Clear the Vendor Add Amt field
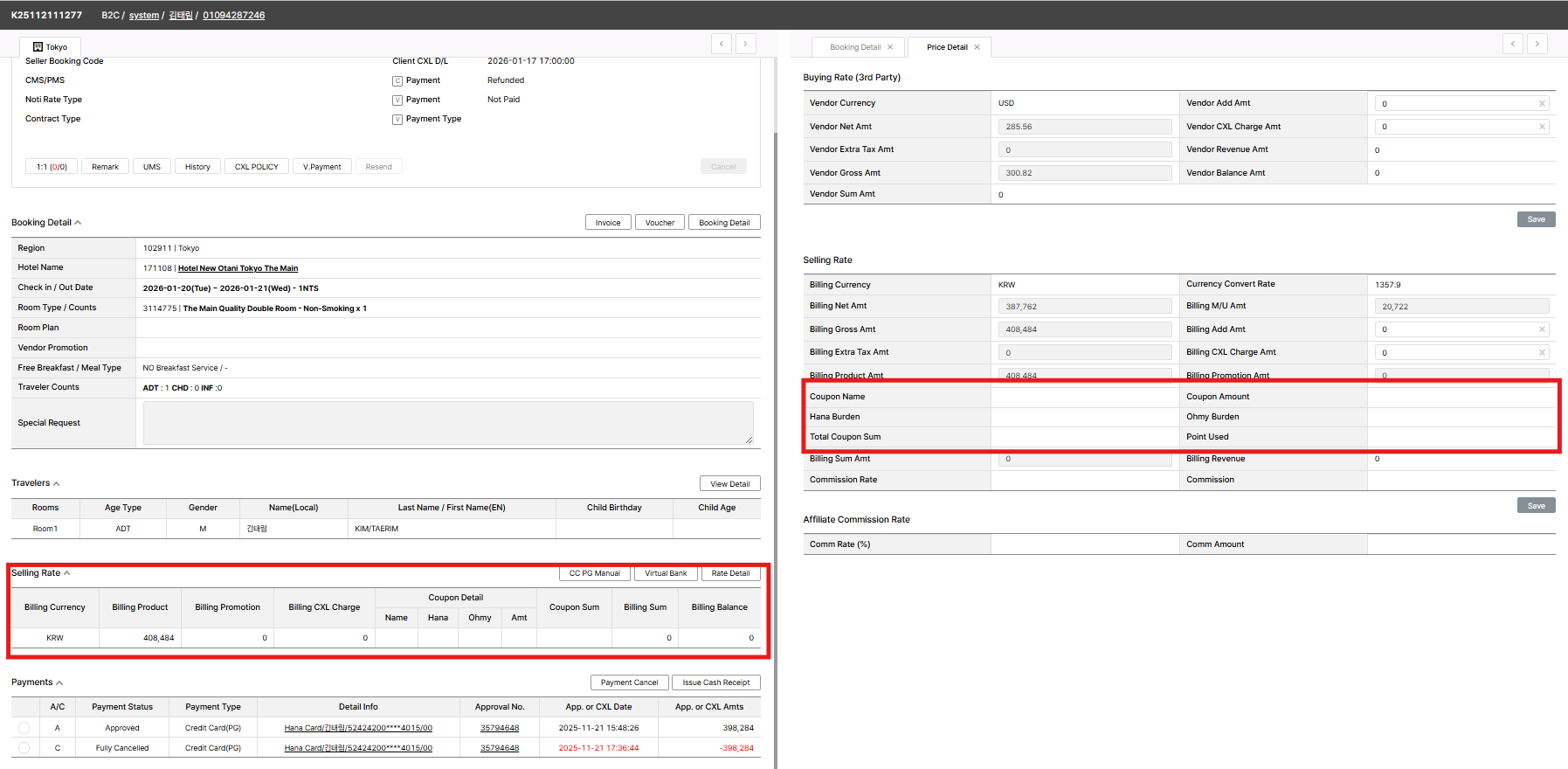The width and height of the screenshot is (1568, 769). click(x=1542, y=104)
